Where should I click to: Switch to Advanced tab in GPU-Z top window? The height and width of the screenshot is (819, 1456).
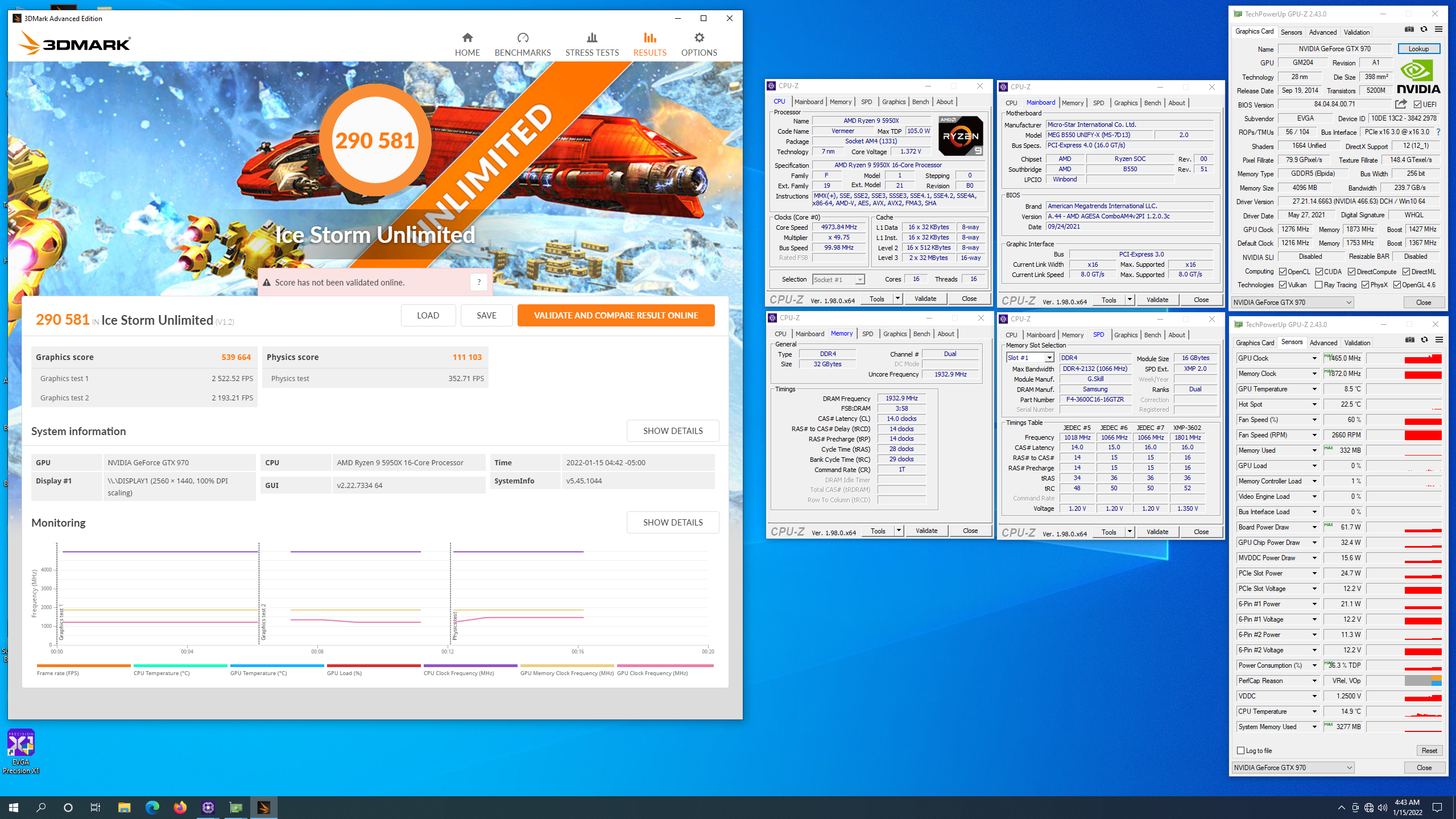(1322, 32)
